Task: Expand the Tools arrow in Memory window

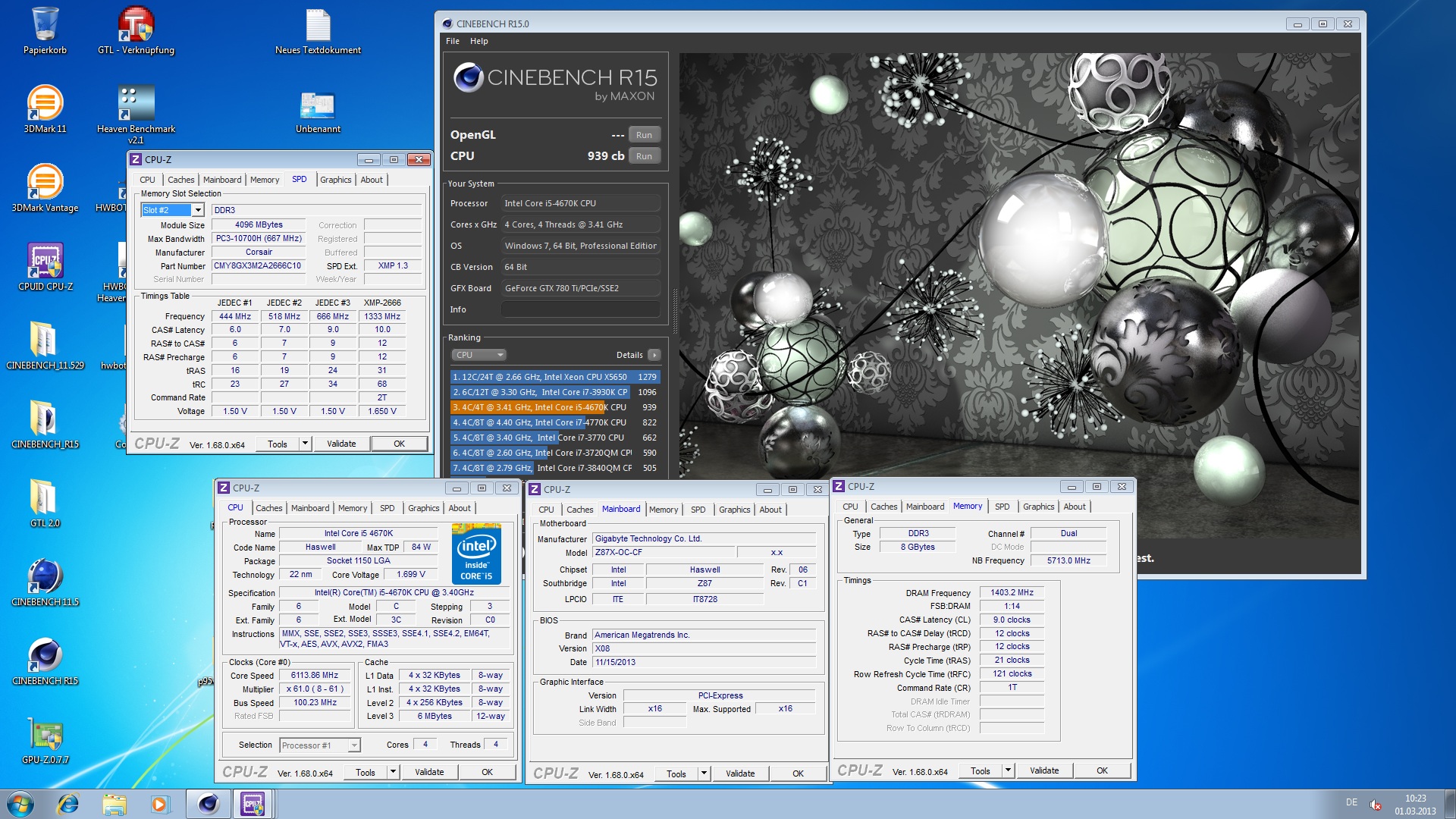Action: tap(1008, 770)
